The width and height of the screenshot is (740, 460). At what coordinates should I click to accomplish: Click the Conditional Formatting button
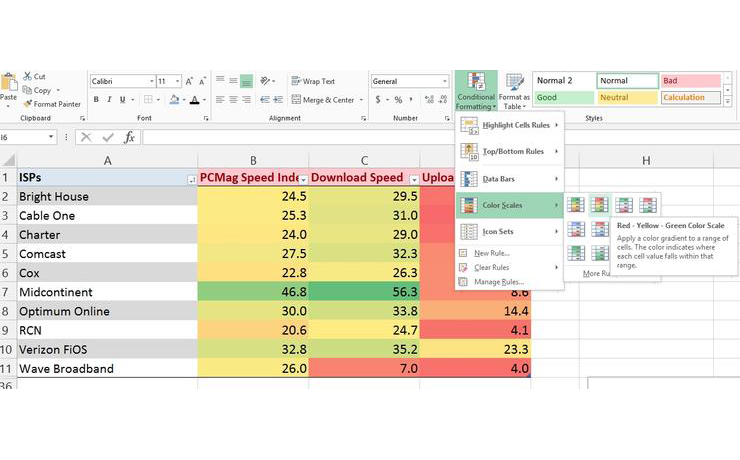pyautogui.click(x=476, y=91)
